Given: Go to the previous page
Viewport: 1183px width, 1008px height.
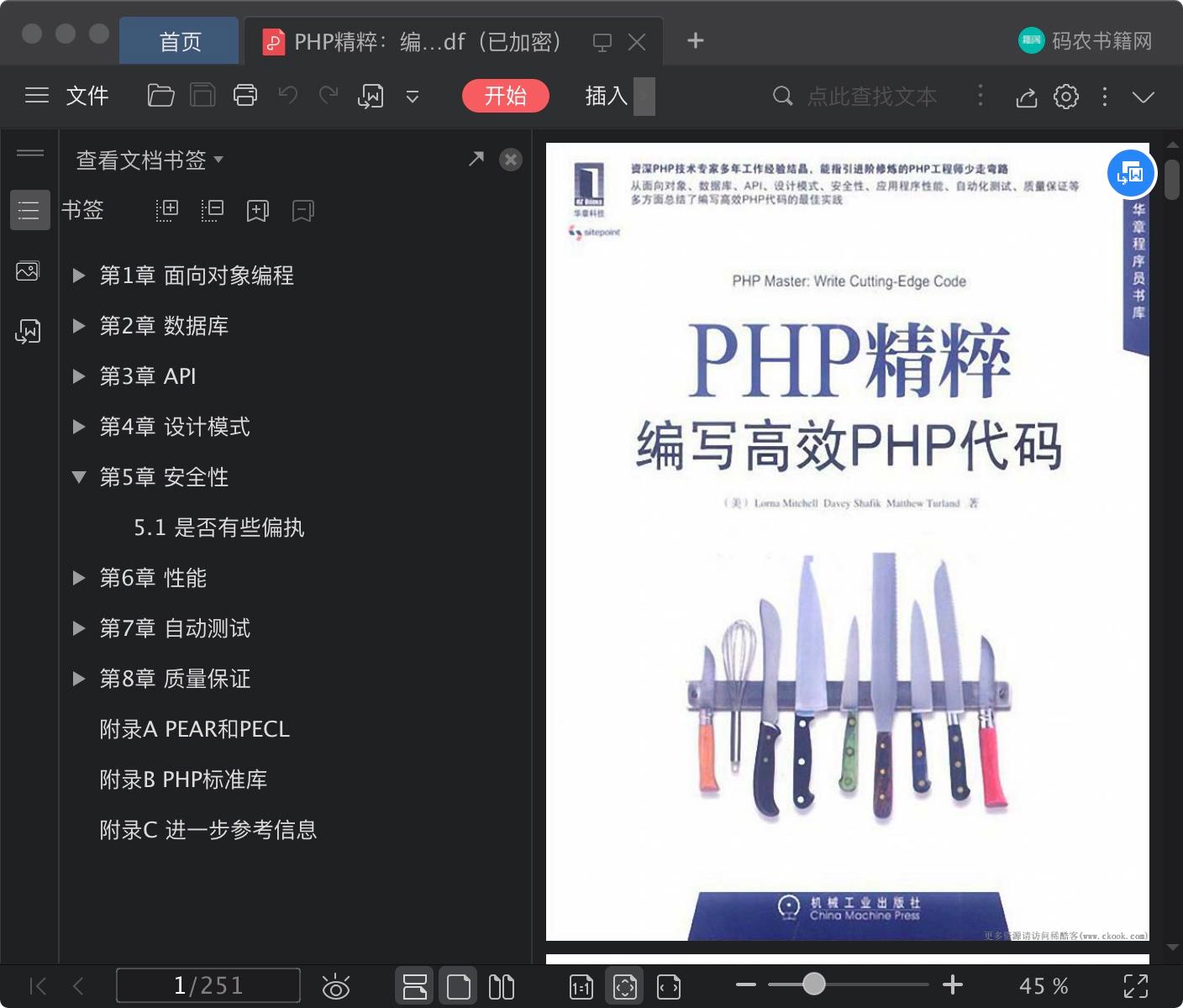Looking at the screenshot, I should [x=78, y=986].
